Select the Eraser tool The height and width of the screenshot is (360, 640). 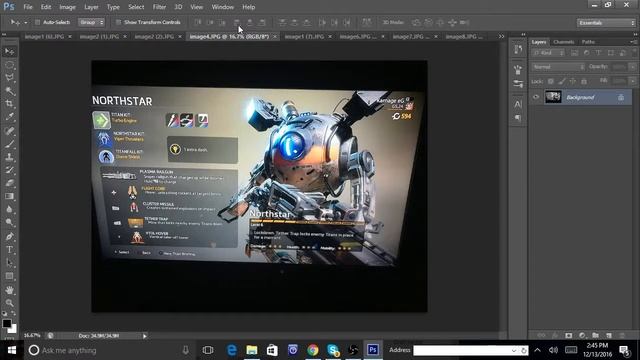point(9,183)
